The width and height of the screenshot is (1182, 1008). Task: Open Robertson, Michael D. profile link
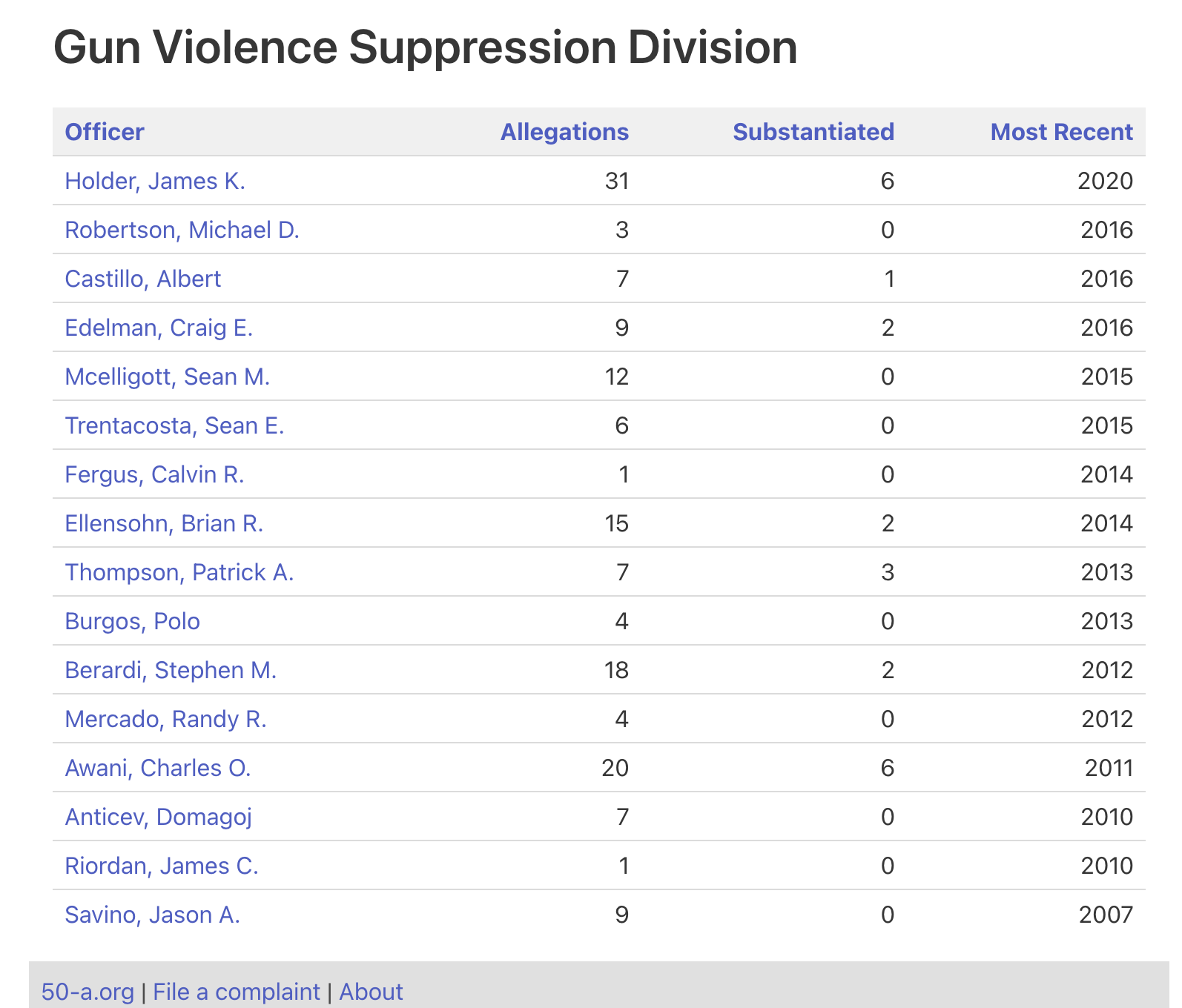(182, 230)
